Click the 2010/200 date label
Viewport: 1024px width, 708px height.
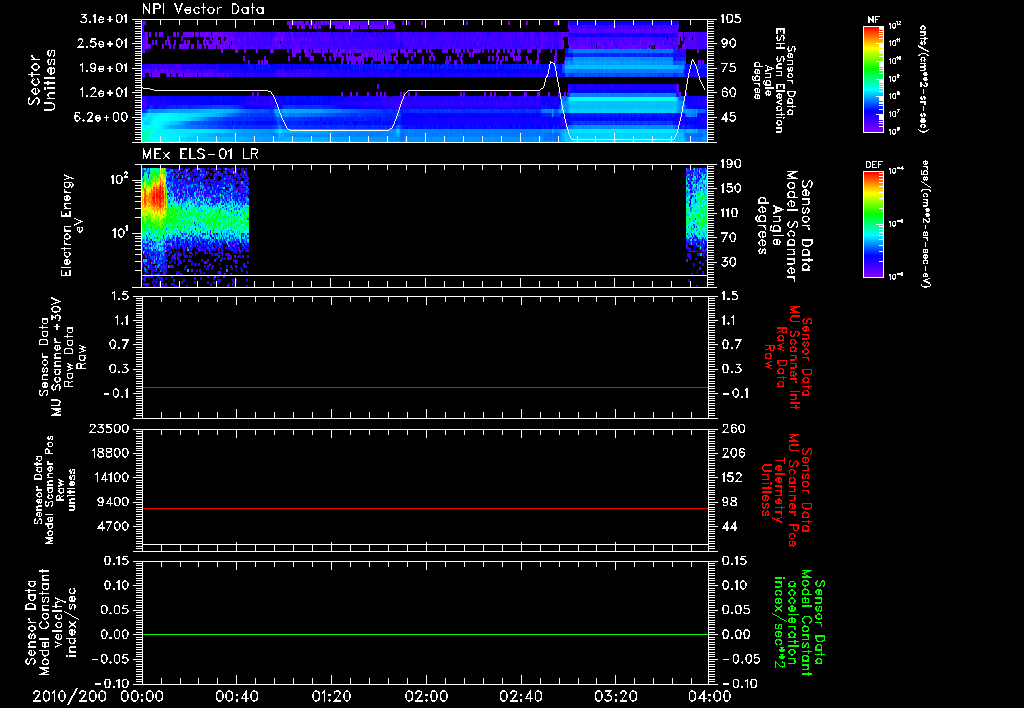click(68, 696)
